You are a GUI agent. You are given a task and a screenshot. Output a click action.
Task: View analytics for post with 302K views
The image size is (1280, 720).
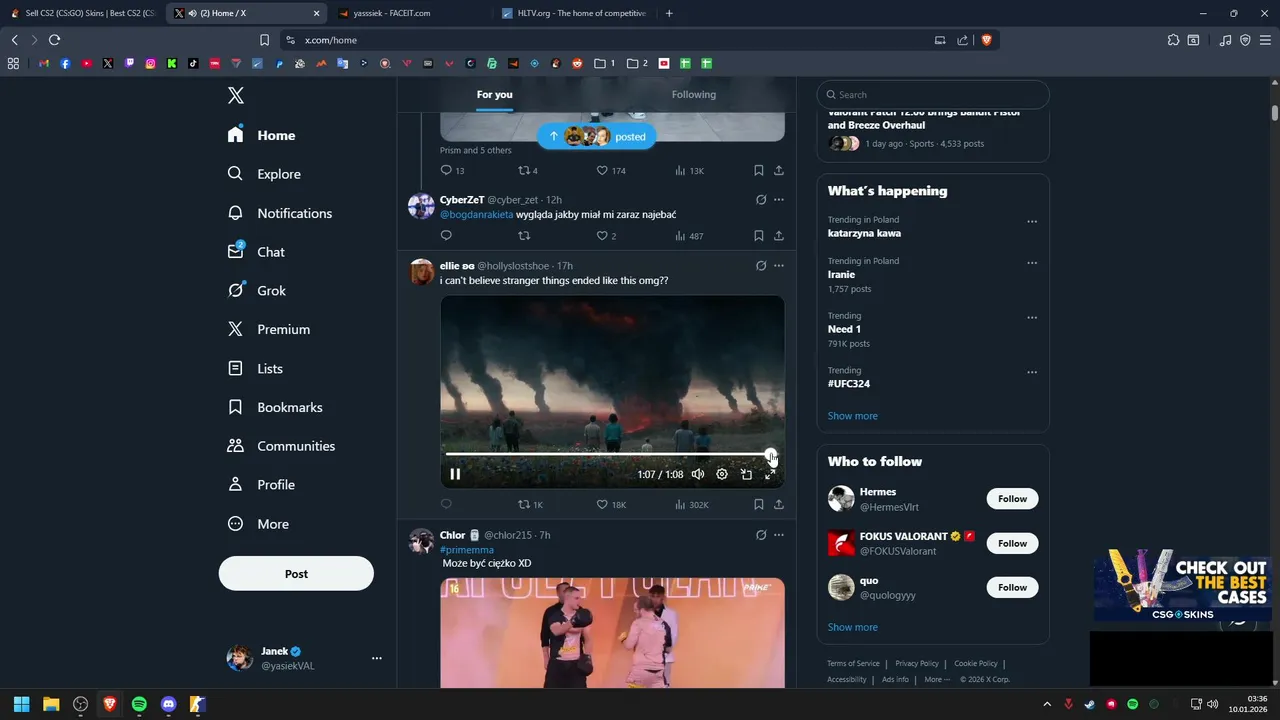692,504
